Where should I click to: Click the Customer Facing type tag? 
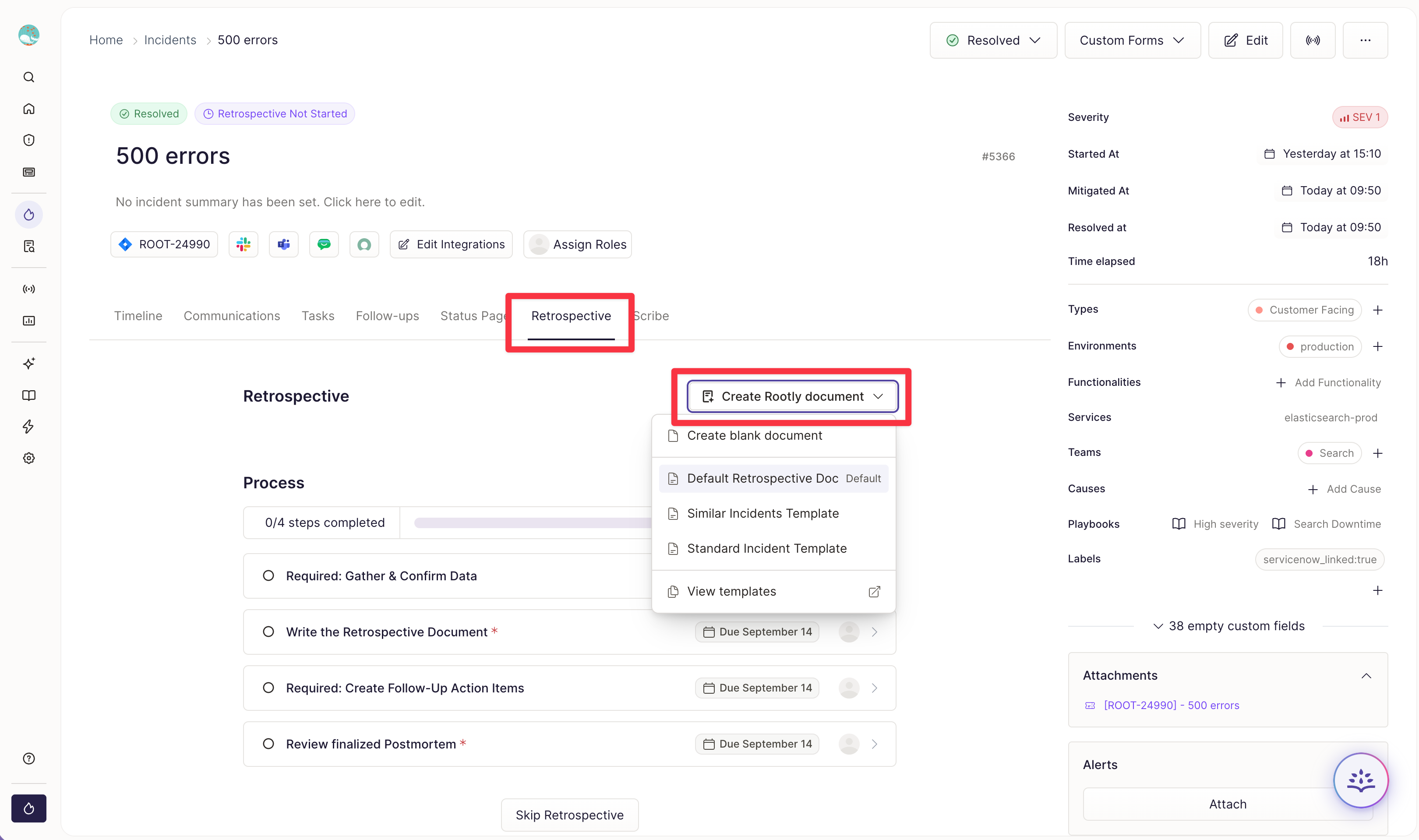[x=1305, y=310]
